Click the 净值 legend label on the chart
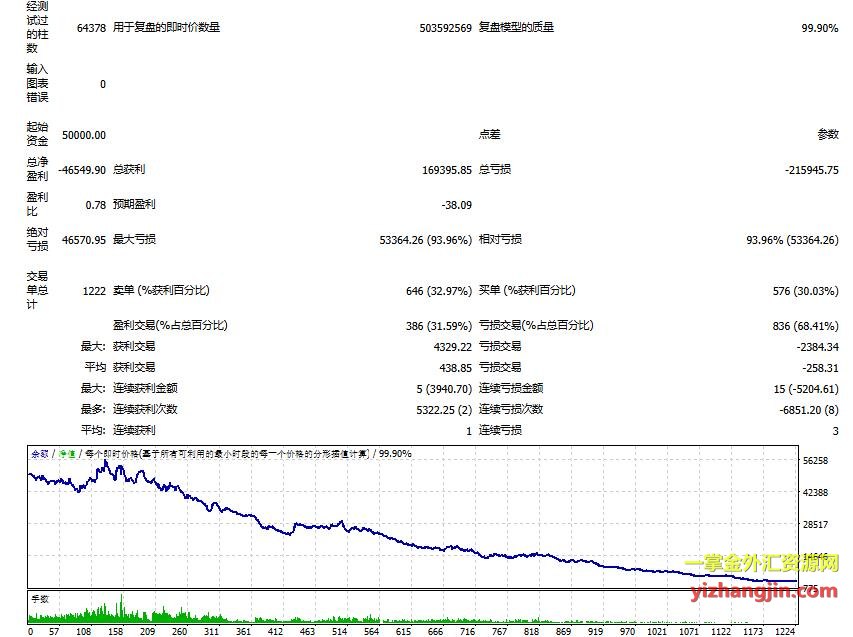The width and height of the screenshot is (853, 637). (67, 454)
